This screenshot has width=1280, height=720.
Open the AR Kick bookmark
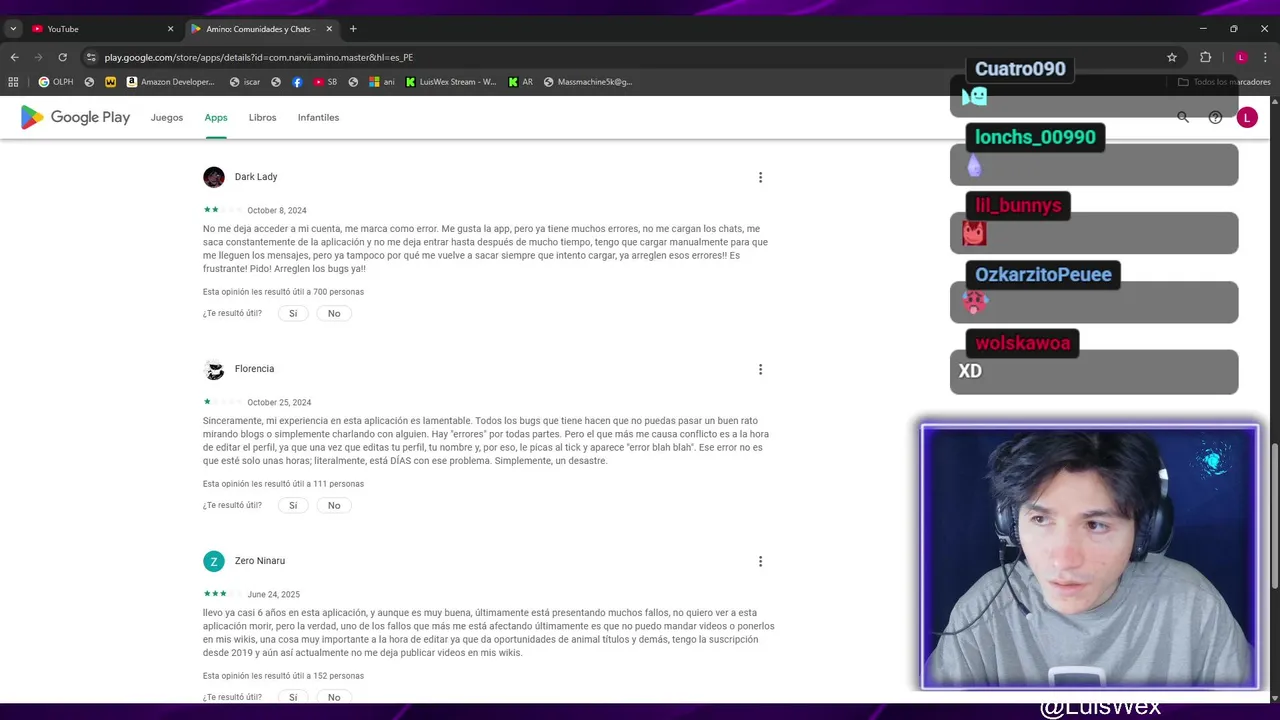pos(521,82)
